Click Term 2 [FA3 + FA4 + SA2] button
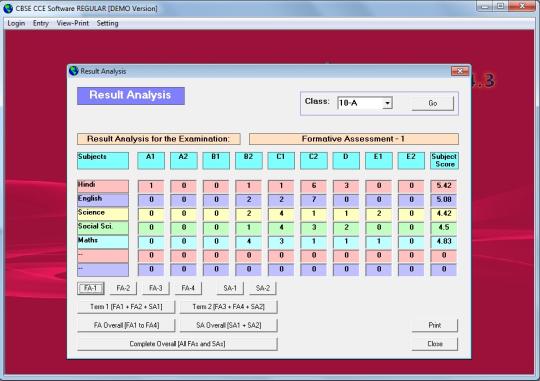Image resolution: width=540 pixels, height=381 pixels. click(x=228, y=307)
